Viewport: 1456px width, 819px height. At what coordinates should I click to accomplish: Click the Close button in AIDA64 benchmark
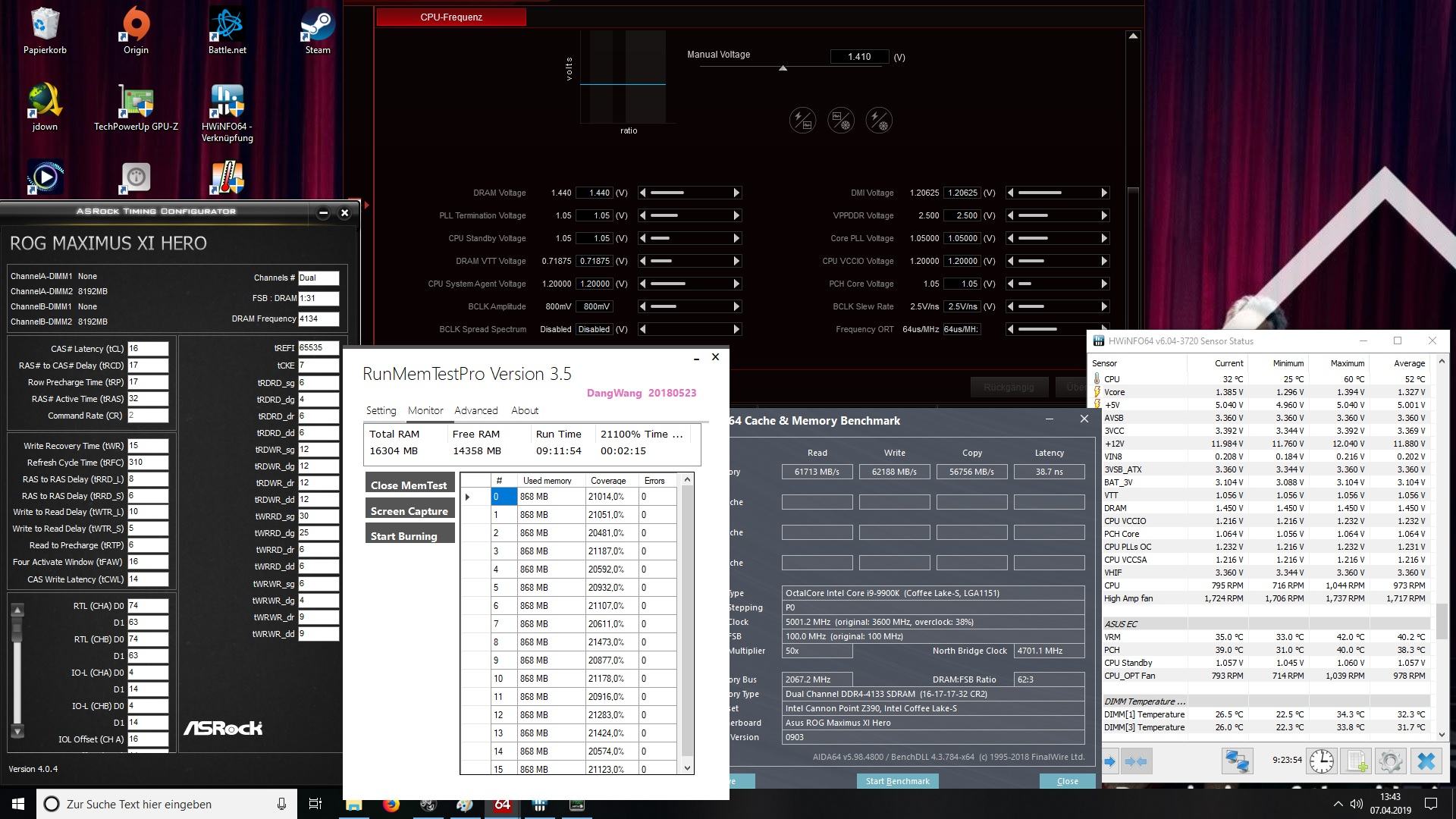(x=1067, y=781)
